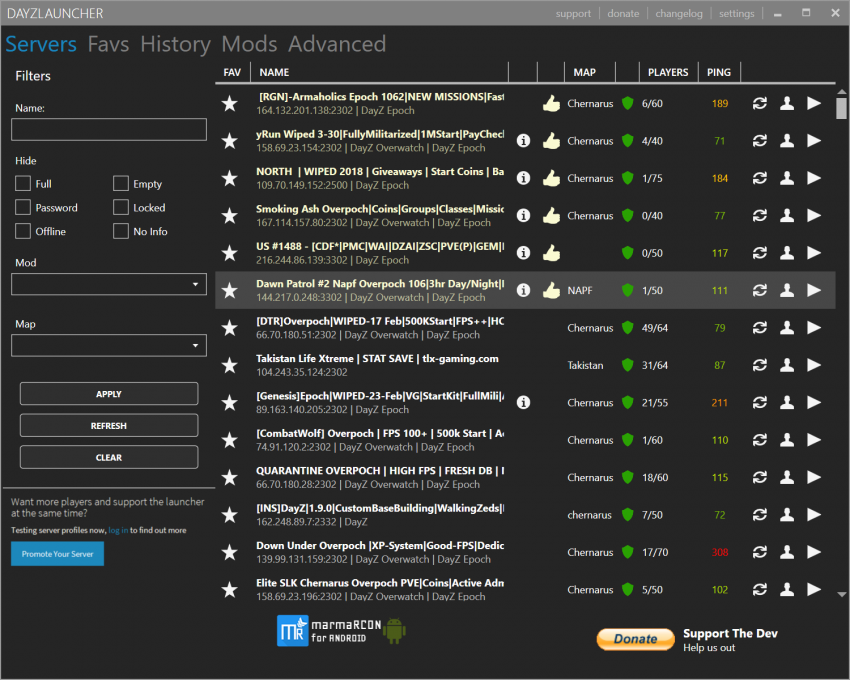Select the Takistan Life Xtreme server name
Image resolution: width=850 pixels, height=680 pixels.
[377, 358]
